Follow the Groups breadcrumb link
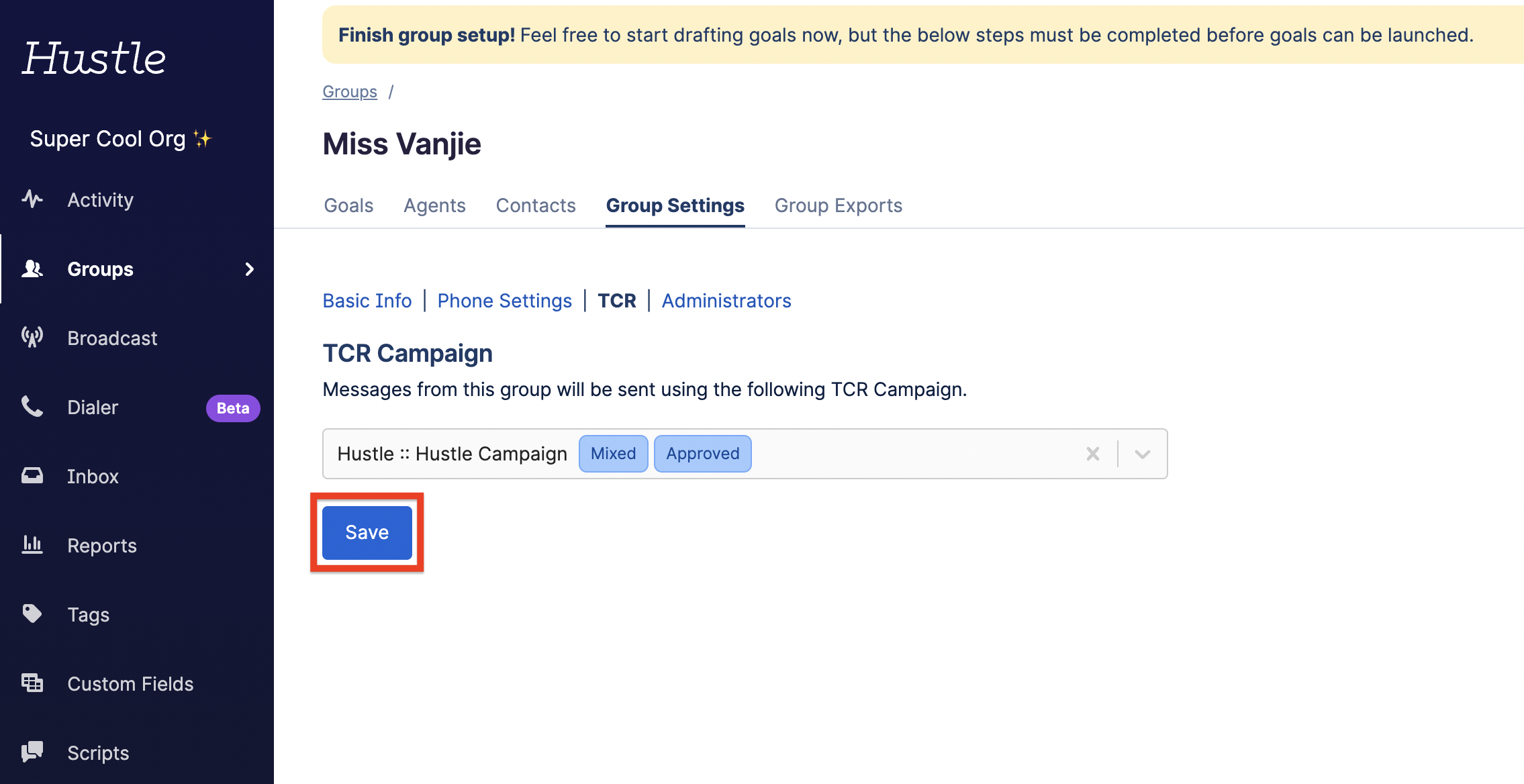Screen dimensions: 1524x784 [350, 92]
